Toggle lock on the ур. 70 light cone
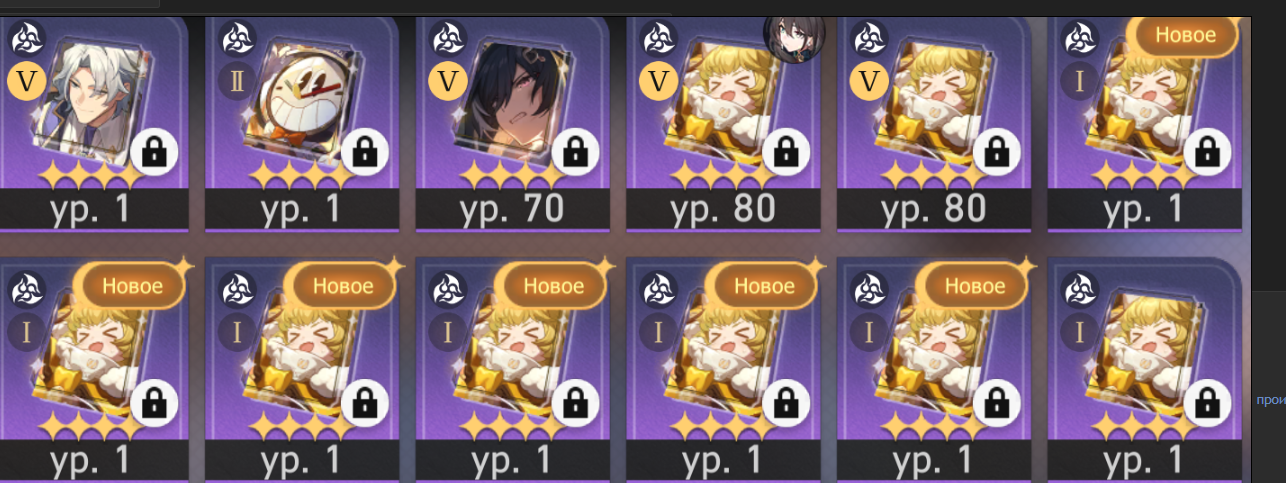 (x=576, y=152)
